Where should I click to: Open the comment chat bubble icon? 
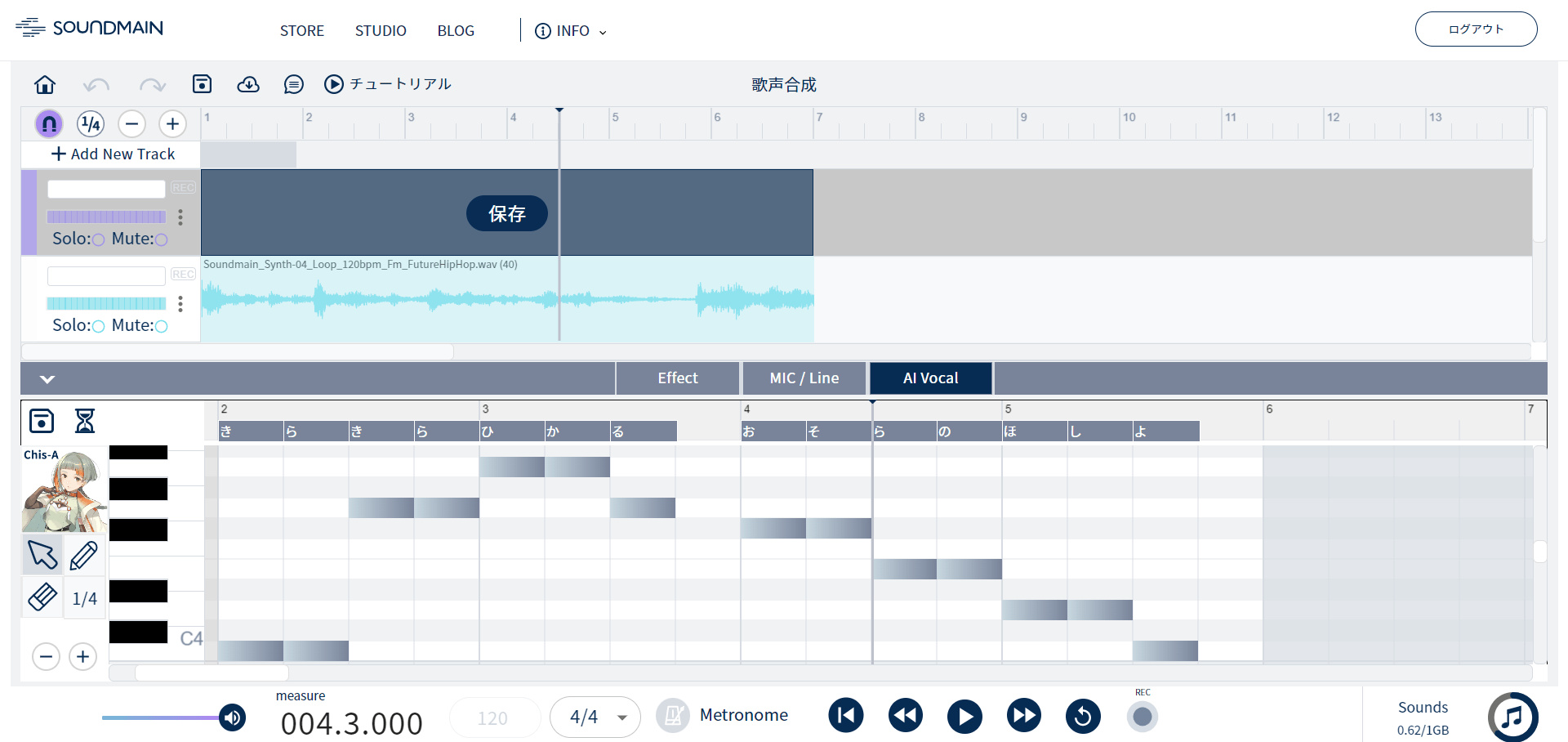coord(293,84)
